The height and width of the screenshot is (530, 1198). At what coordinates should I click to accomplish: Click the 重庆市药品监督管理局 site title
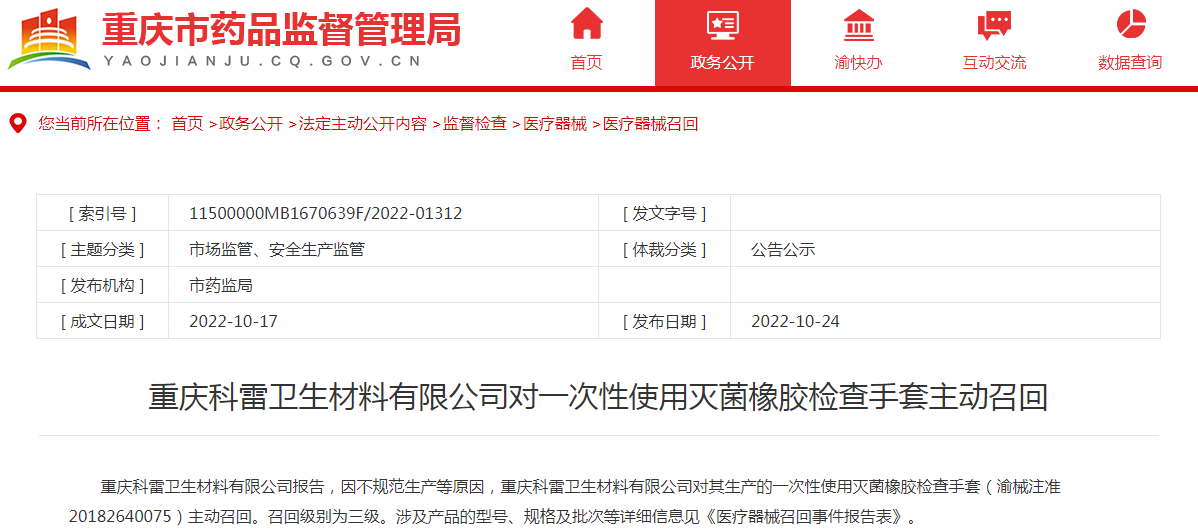click(x=281, y=29)
